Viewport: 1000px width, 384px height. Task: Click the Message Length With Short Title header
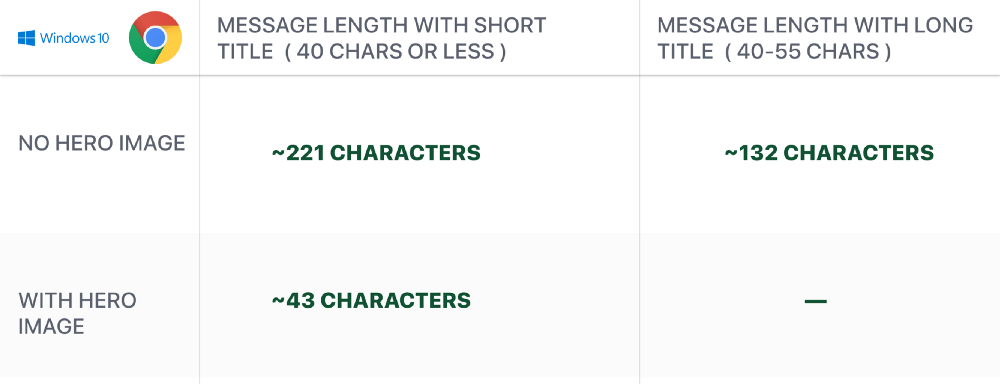click(x=381, y=38)
